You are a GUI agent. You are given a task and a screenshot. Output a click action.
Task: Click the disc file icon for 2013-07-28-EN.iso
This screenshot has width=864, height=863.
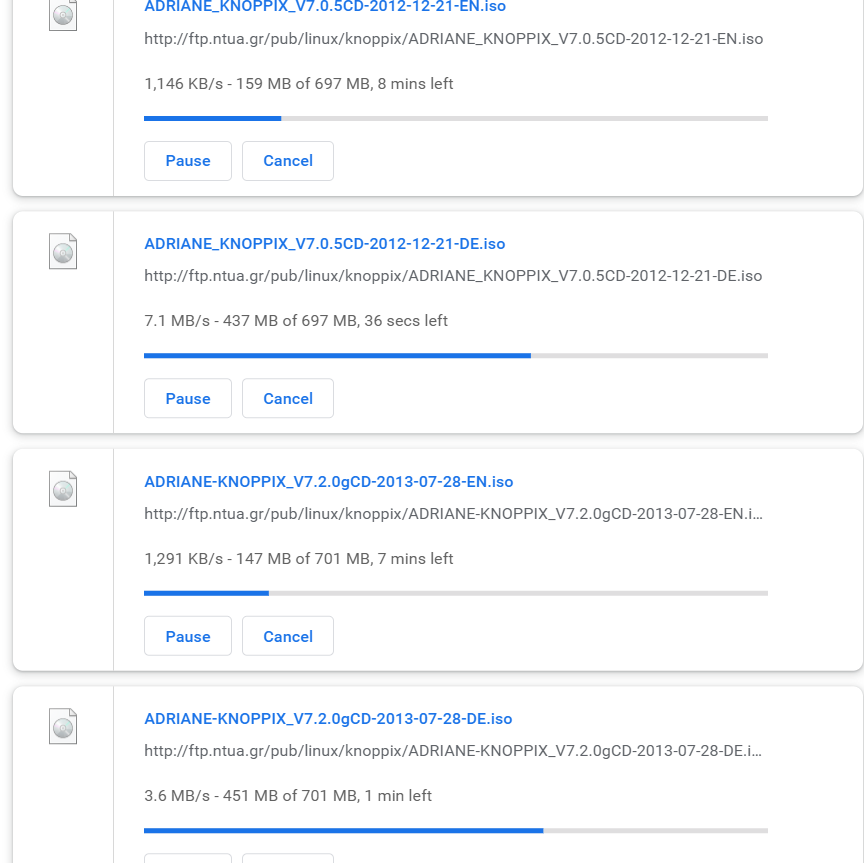coord(63,489)
